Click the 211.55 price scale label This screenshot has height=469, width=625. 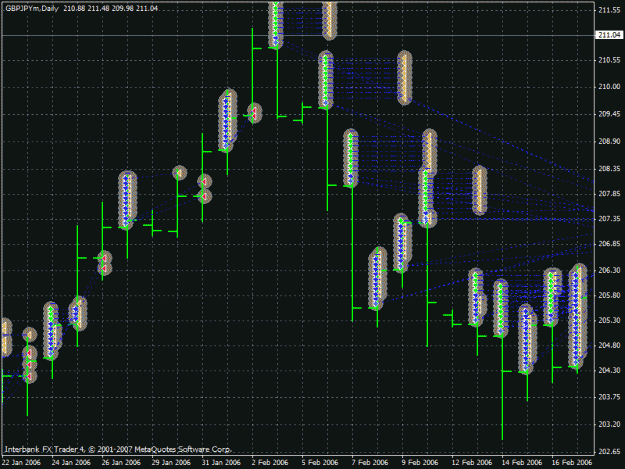(609, 10)
